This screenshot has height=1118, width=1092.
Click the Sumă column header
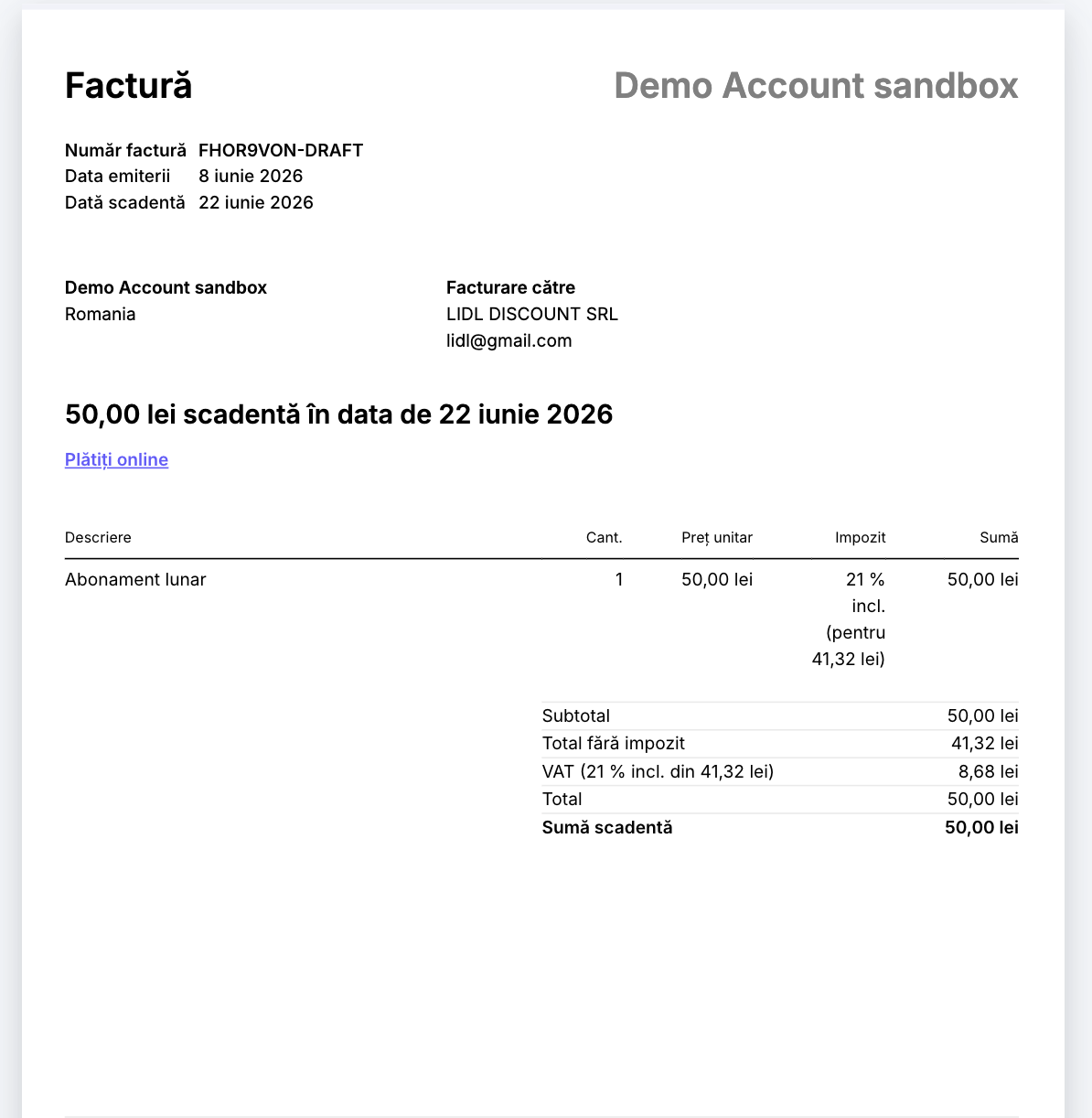999,537
